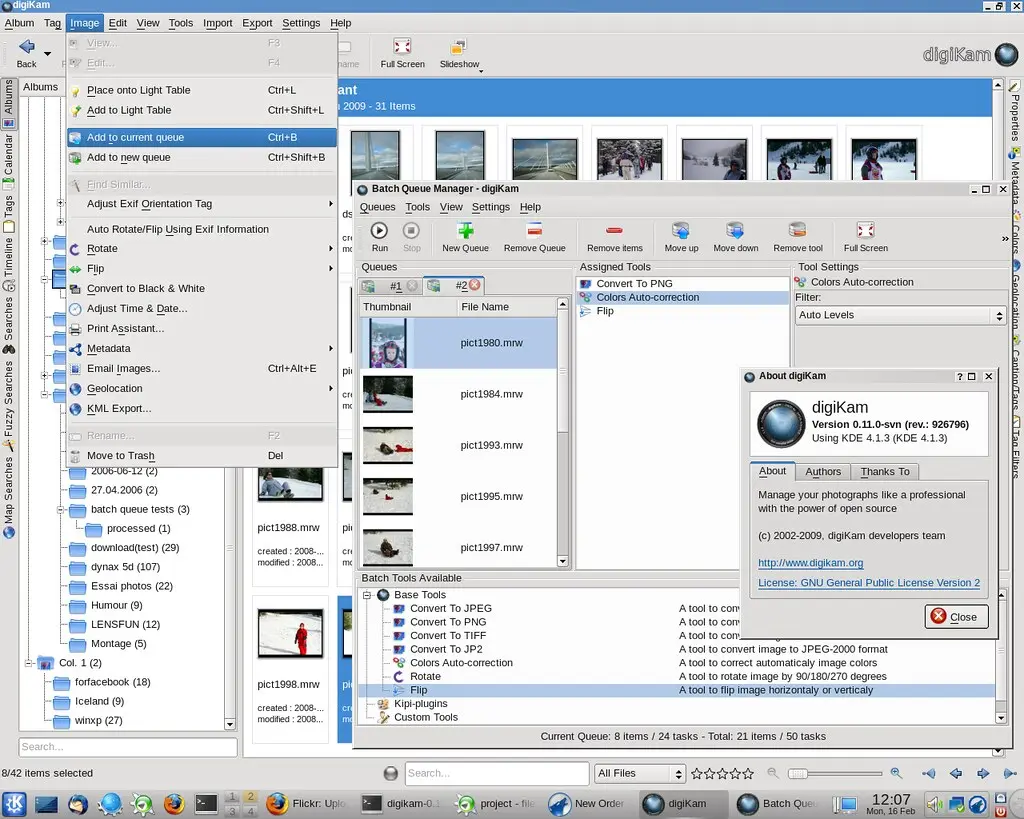Image resolution: width=1024 pixels, height=819 pixels.
Task: Move the assigned tool up
Action: pyautogui.click(x=681, y=236)
